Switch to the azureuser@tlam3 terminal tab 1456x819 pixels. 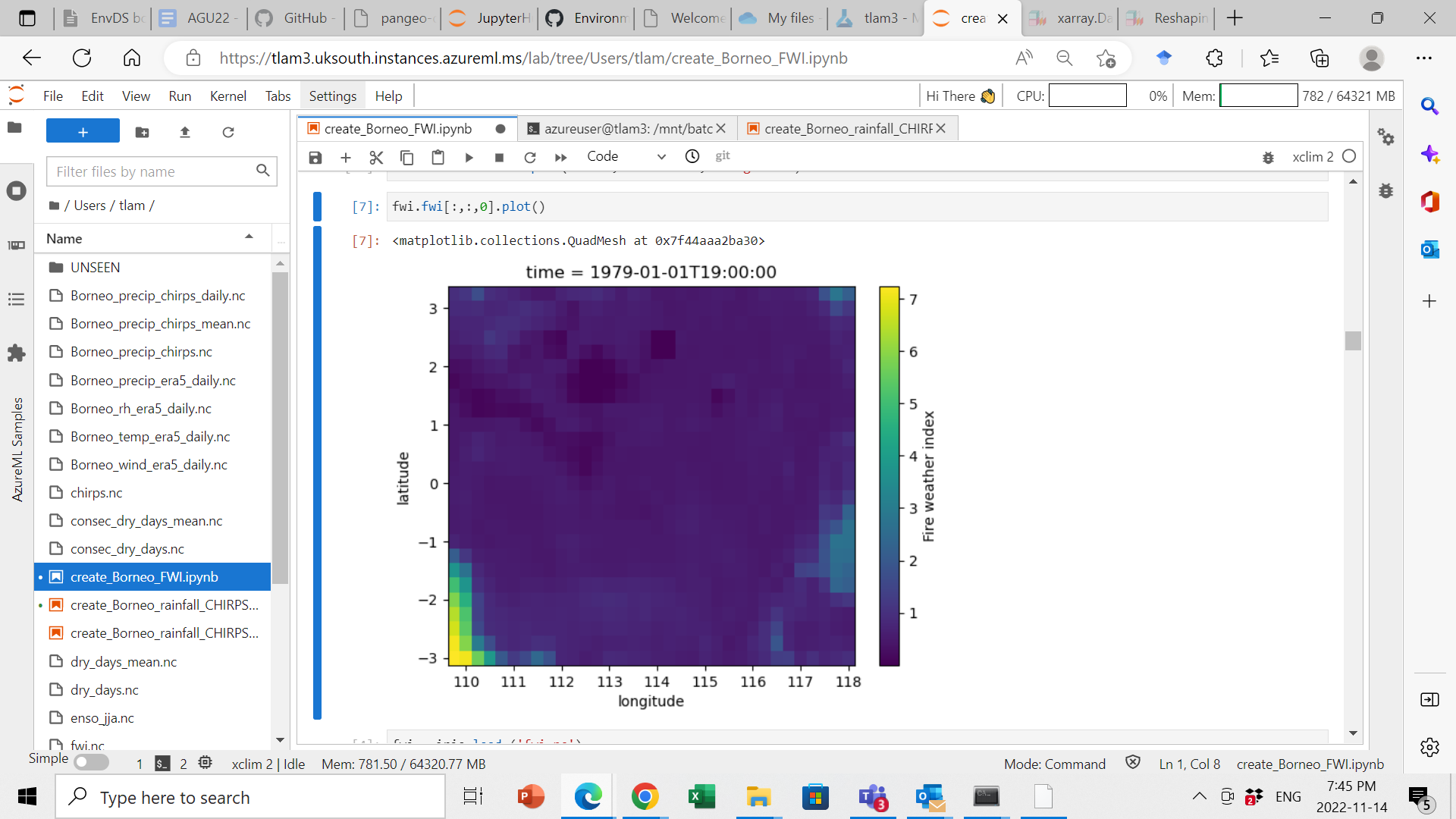(622, 129)
